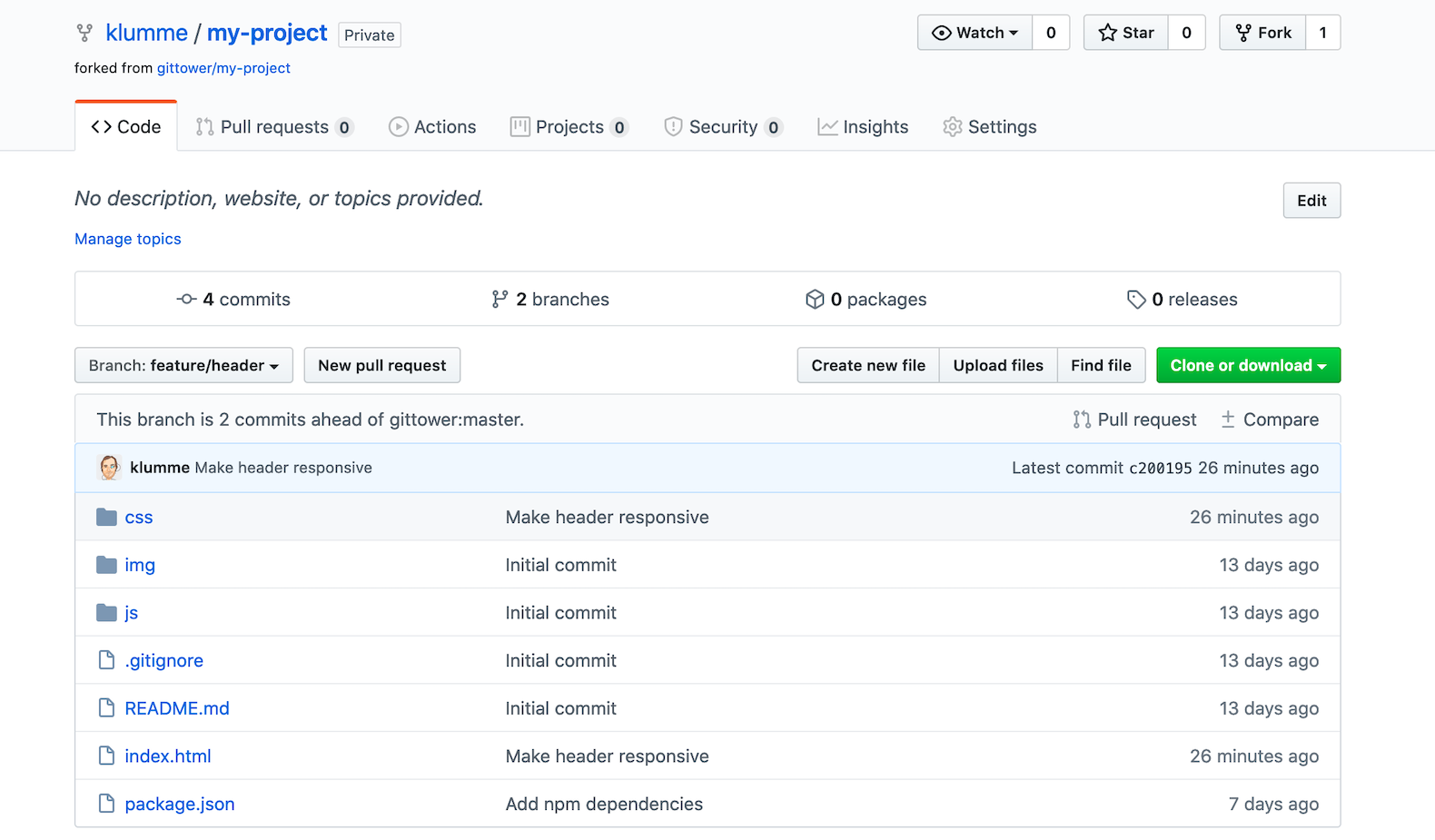Open the Insights tab

(863, 127)
